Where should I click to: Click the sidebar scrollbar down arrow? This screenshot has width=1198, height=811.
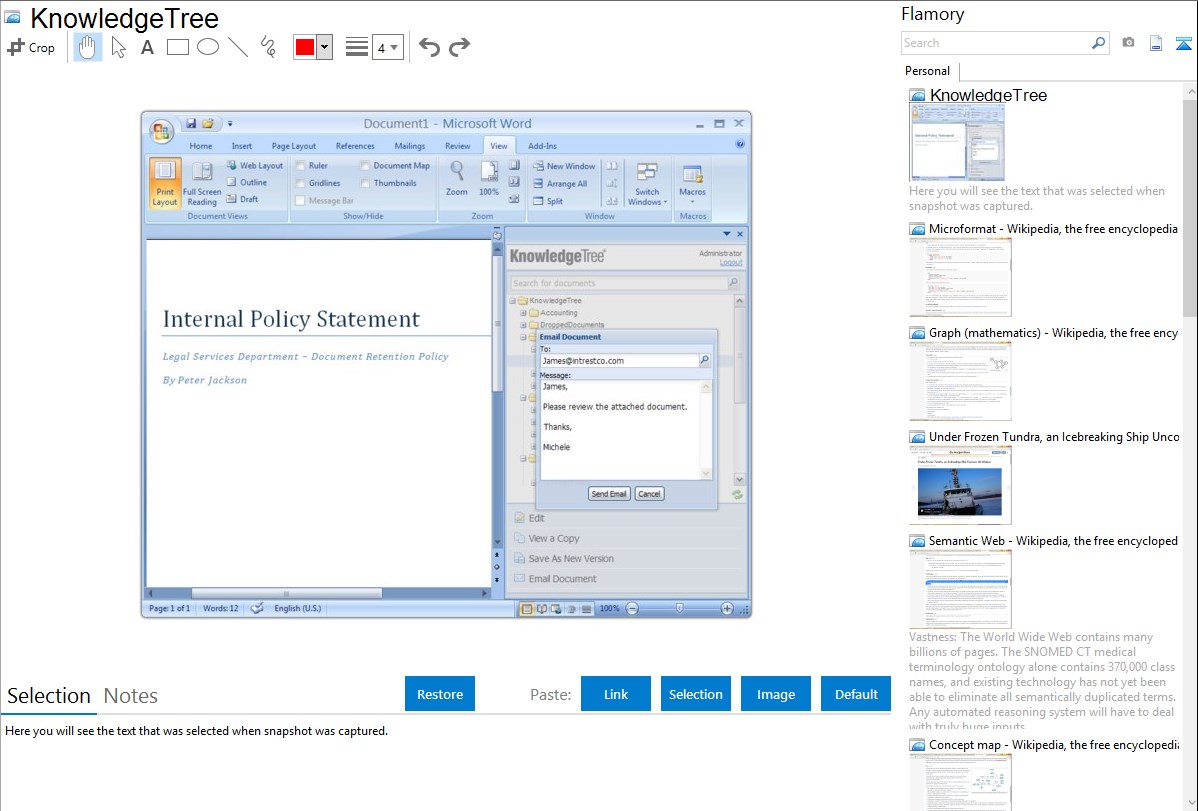(1190, 803)
